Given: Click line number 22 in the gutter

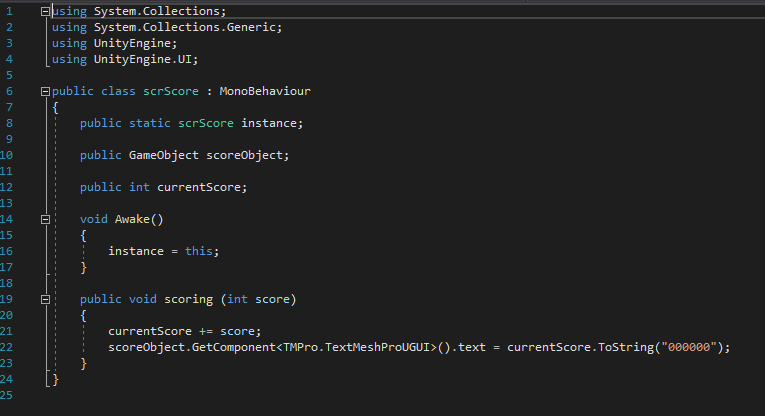Looking at the screenshot, I should 8,347.
